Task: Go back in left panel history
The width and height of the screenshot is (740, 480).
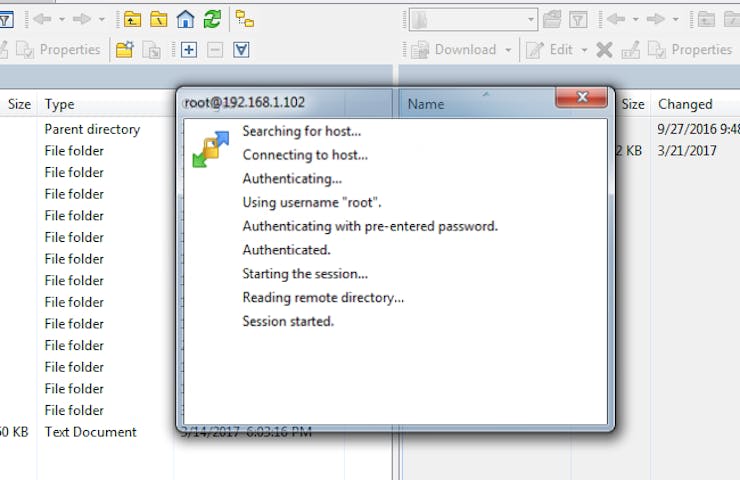Action: (x=43, y=19)
